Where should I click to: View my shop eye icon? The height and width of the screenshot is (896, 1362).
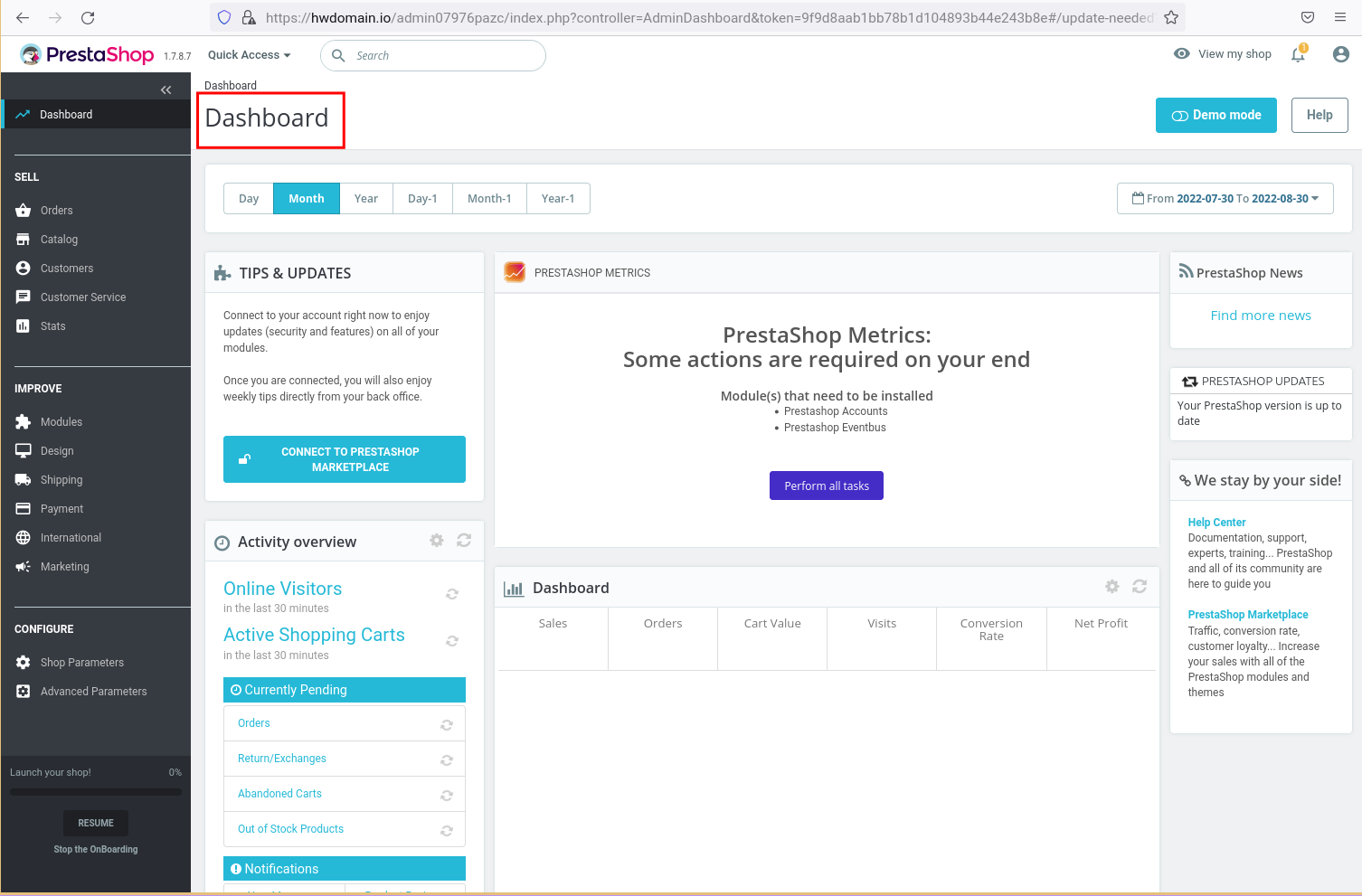[x=1181, y=53]
